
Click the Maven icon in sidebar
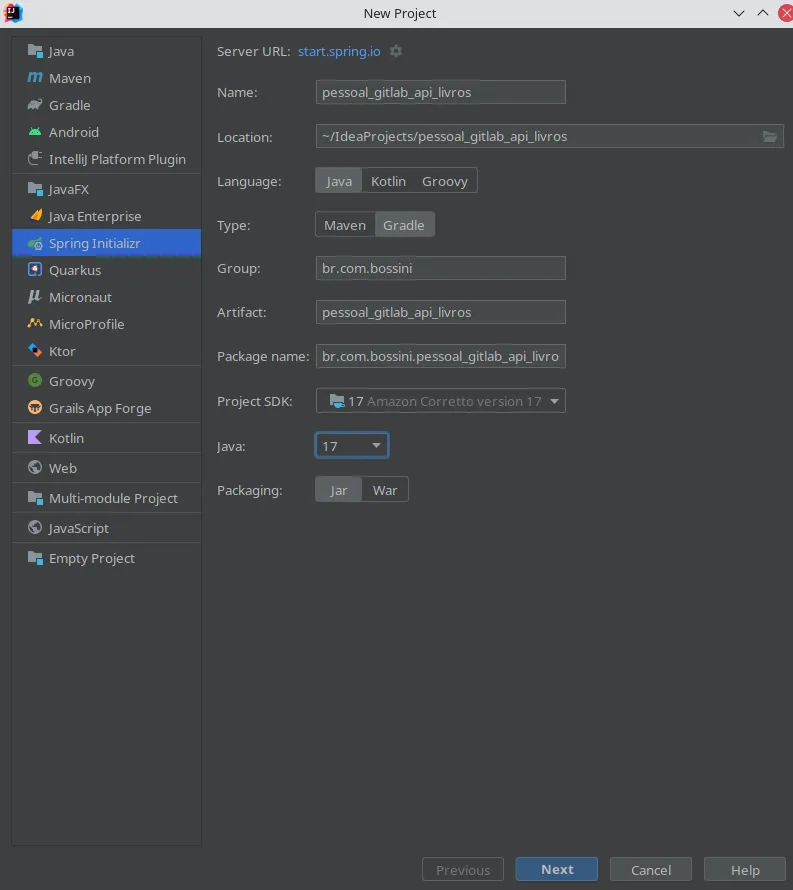(35, 78)
